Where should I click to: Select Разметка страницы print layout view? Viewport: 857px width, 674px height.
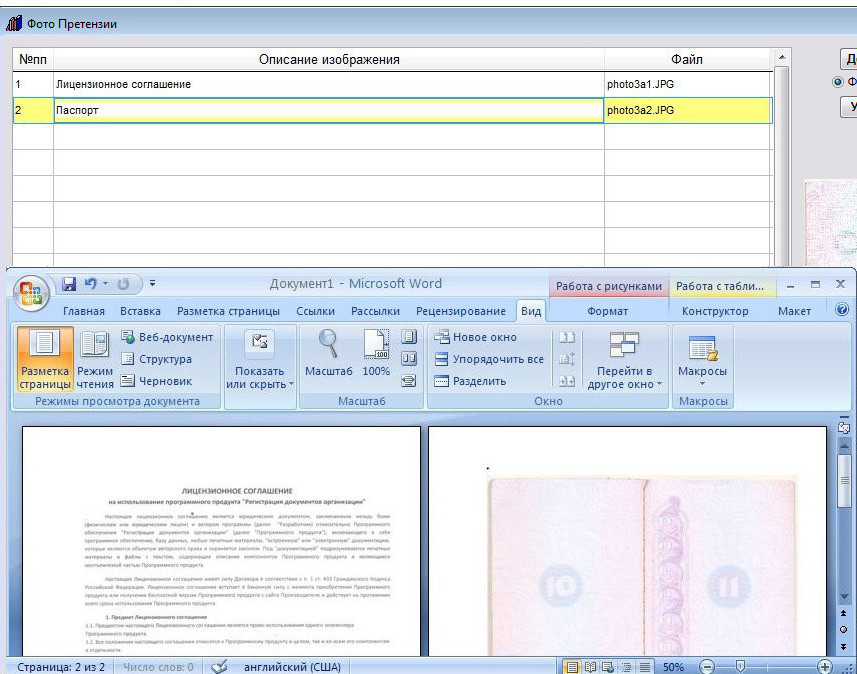pyautogui.click(x=45, y=358)
